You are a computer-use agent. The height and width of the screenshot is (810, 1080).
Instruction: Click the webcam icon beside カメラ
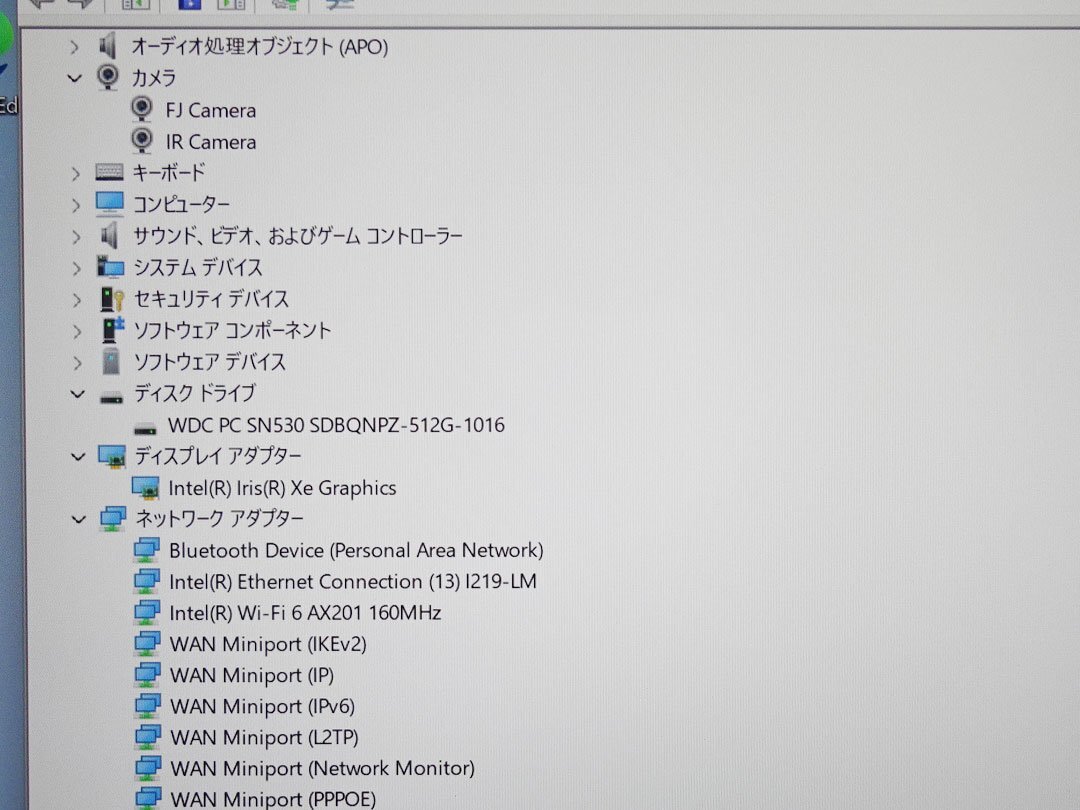pos(107,76)
